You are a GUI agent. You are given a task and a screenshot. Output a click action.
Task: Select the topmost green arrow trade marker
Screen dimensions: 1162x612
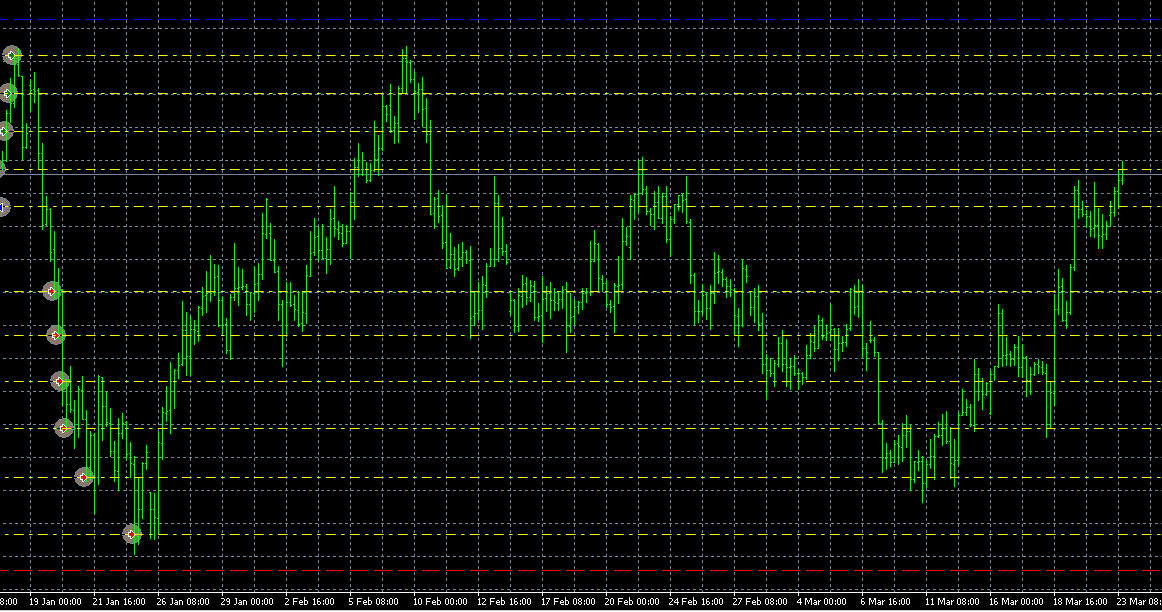coord(11,56)
